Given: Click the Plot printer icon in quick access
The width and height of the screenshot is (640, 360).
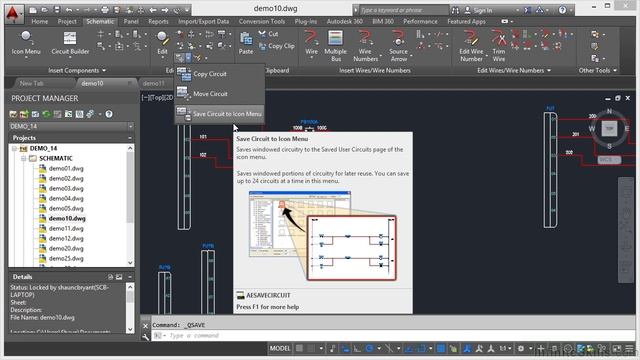Looking at the screenshot, I should [105, 10].
